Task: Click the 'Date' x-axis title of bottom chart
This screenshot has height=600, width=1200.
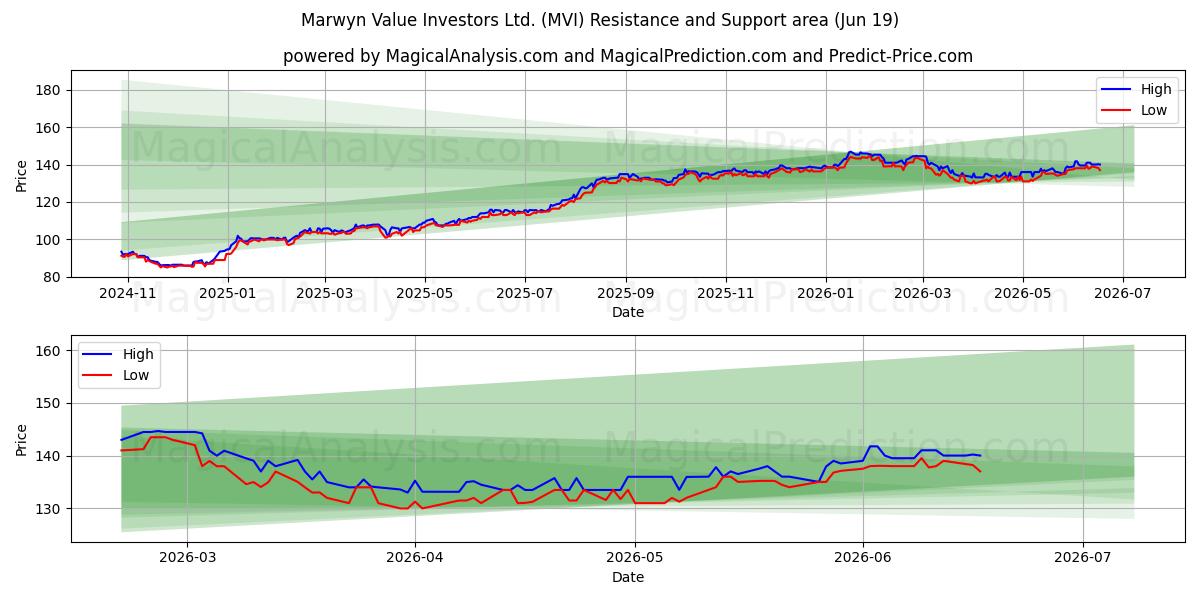Action: 628,577
